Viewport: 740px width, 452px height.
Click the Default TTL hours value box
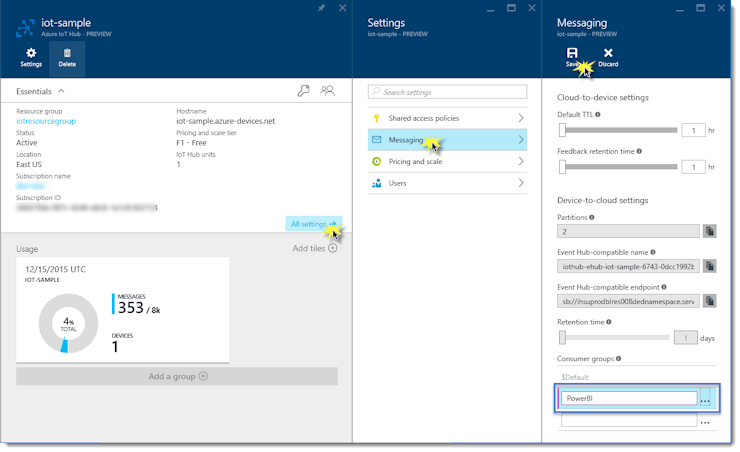coord(693,130)
